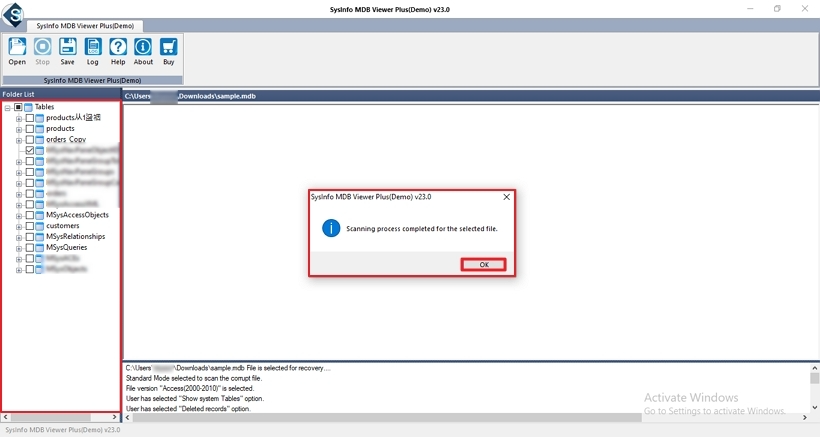
Task: Open a file with the Open icon
Action: [x=17, y=51]
